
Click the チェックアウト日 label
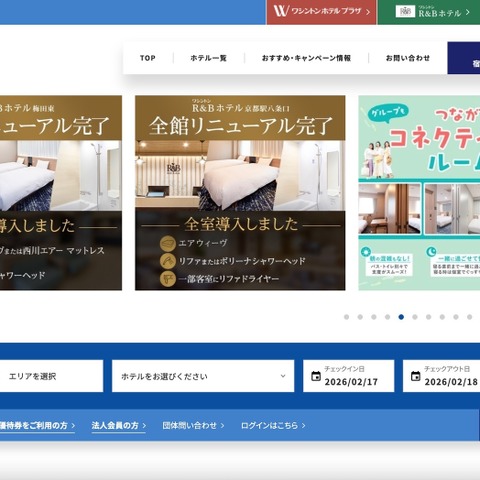point(447,369)
